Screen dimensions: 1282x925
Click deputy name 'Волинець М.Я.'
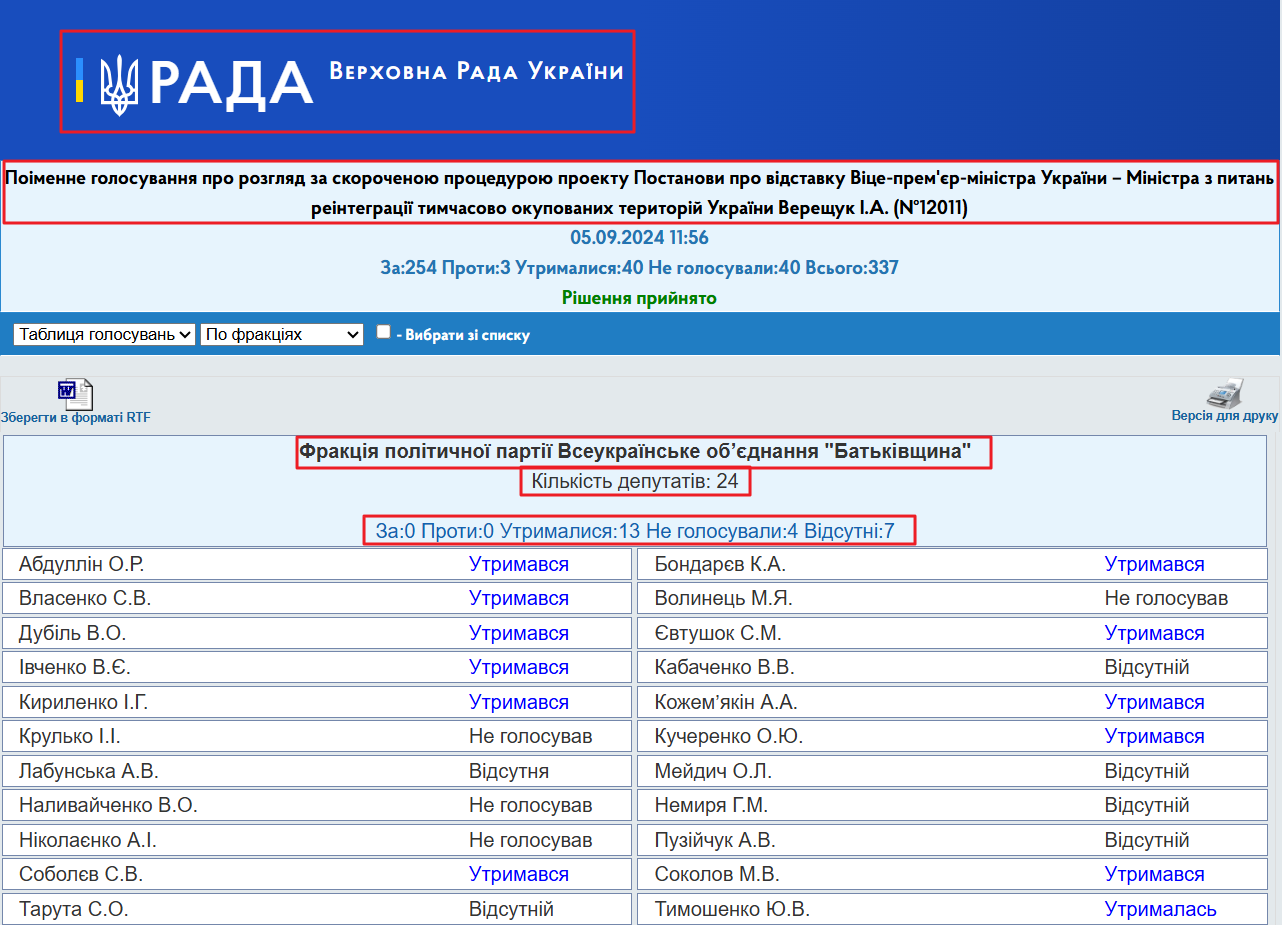click(724, 599)
